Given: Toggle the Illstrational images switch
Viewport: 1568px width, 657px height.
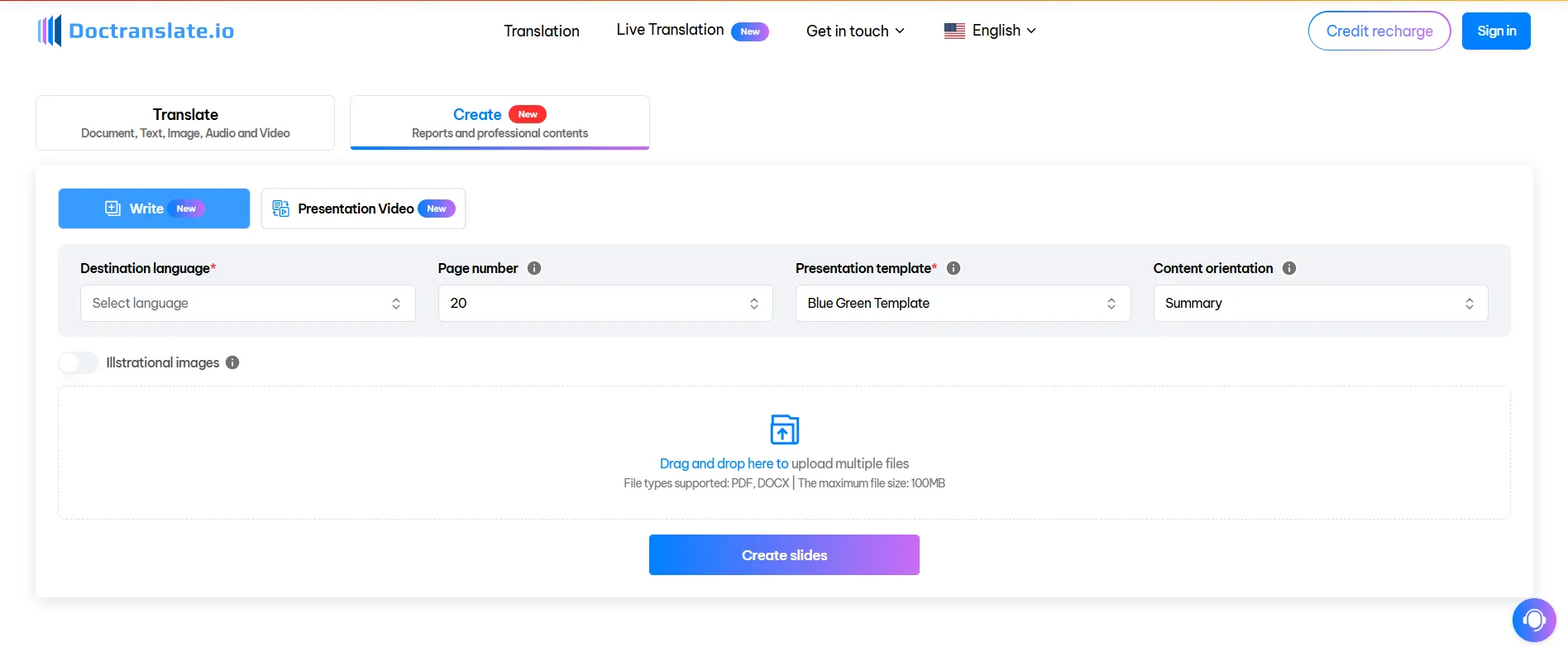Looking at the screenshot, I should [79, 362].
